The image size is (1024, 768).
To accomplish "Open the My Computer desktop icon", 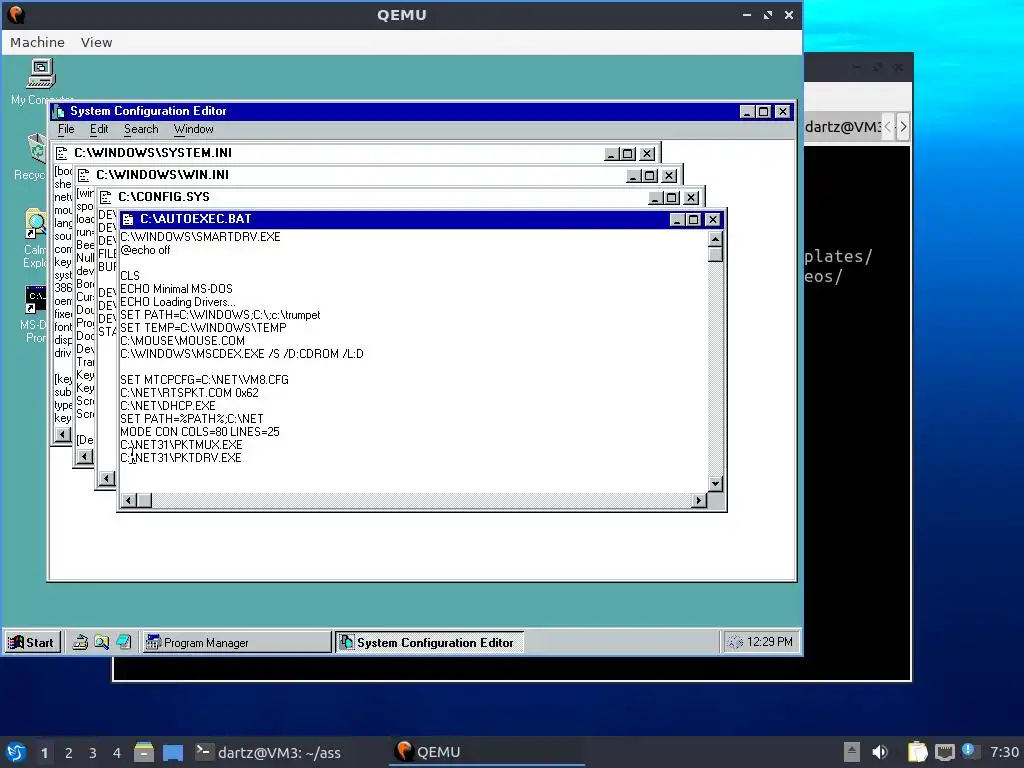I will [40, 74].
